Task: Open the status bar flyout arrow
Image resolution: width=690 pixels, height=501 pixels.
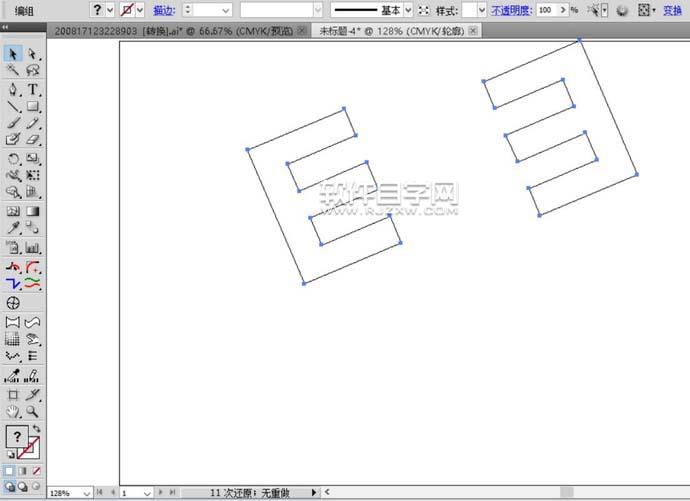Action: click(x=314, y=493)
